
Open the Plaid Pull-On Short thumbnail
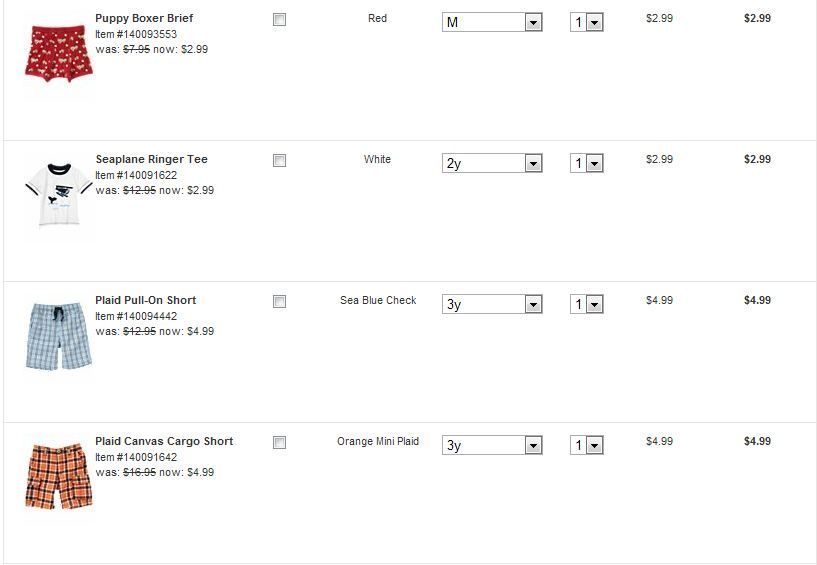[x=58, y=335]
